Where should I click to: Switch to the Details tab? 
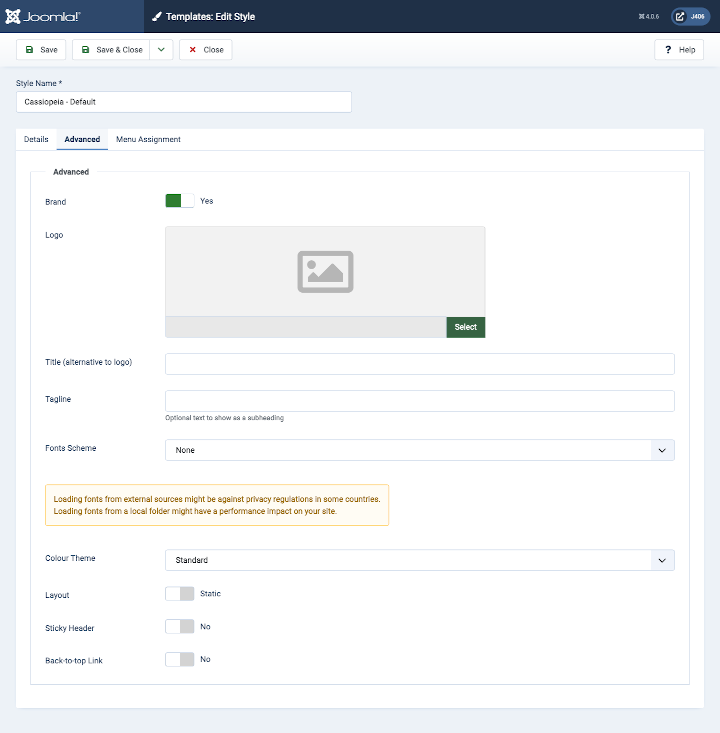36,140
